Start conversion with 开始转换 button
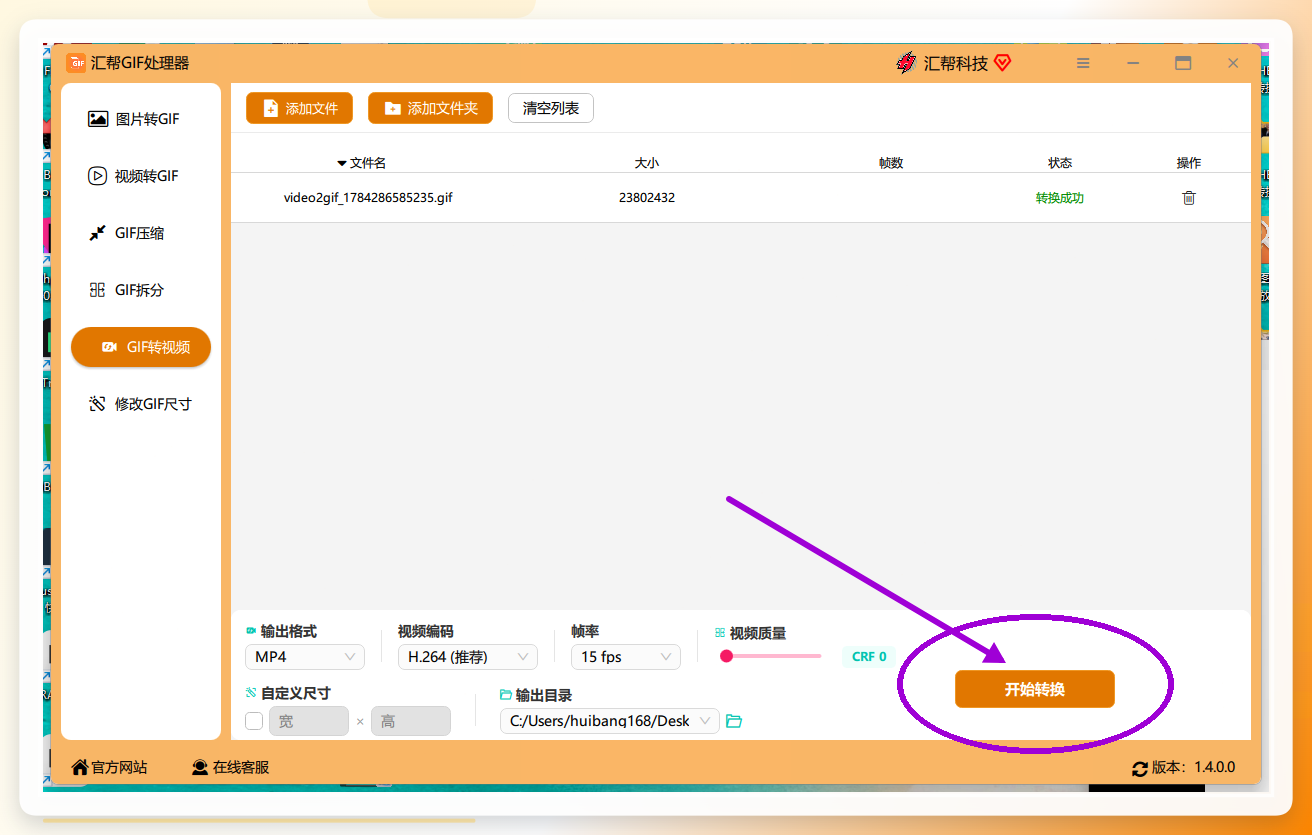The height and width of the screenshot is (835, 1312). click(1035, 689)
